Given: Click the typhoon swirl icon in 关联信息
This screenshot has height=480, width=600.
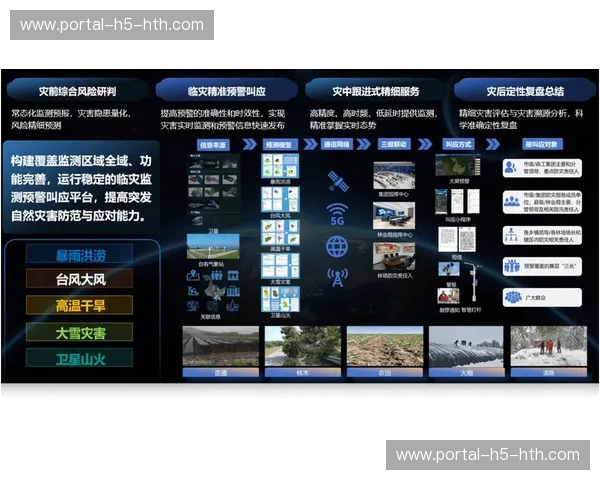Looking at the screenshot, I should point(192,305).
